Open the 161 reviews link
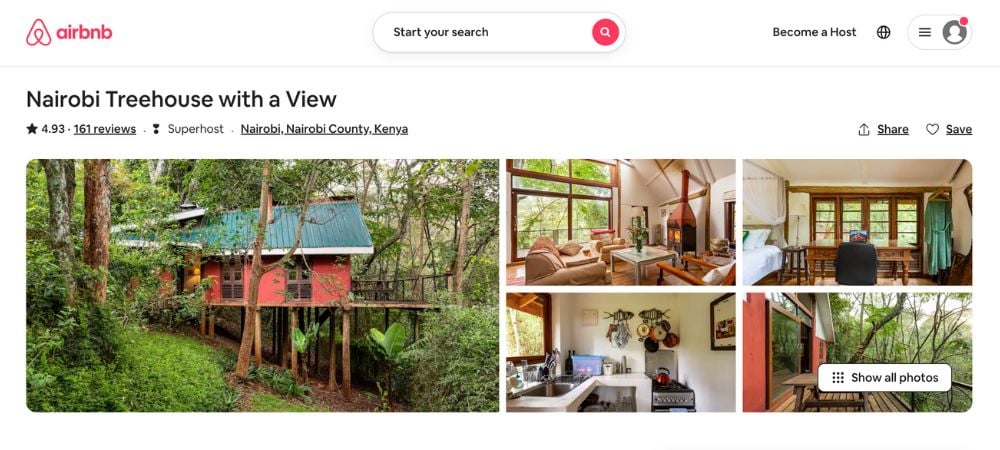This screenshot has height=450, width=1000. [105, 129]
